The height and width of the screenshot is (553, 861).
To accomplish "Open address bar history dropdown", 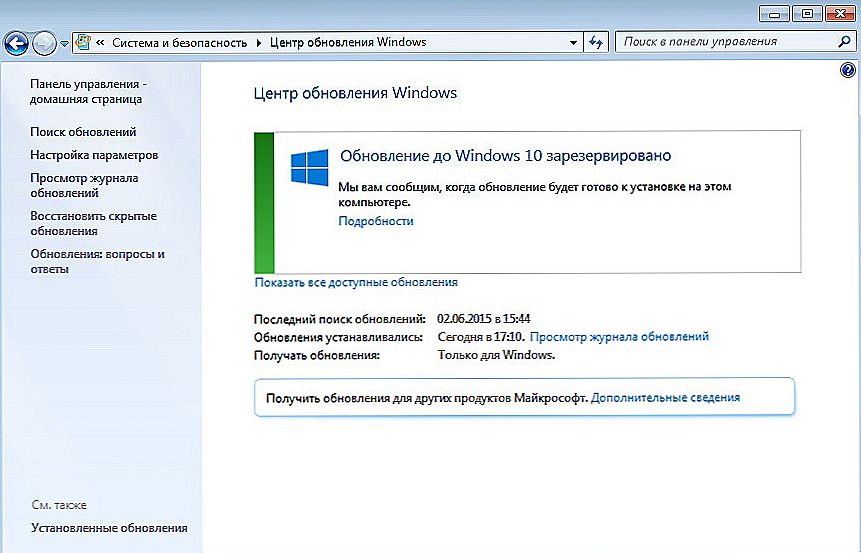I will point(573,43).
